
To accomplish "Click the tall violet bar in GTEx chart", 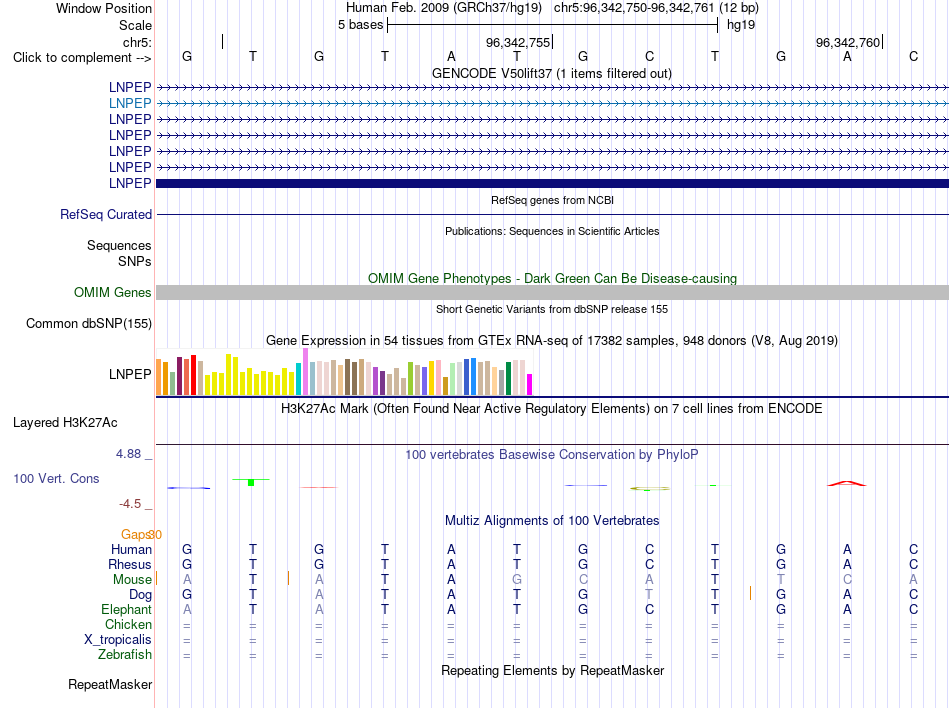I will (305, 372).
